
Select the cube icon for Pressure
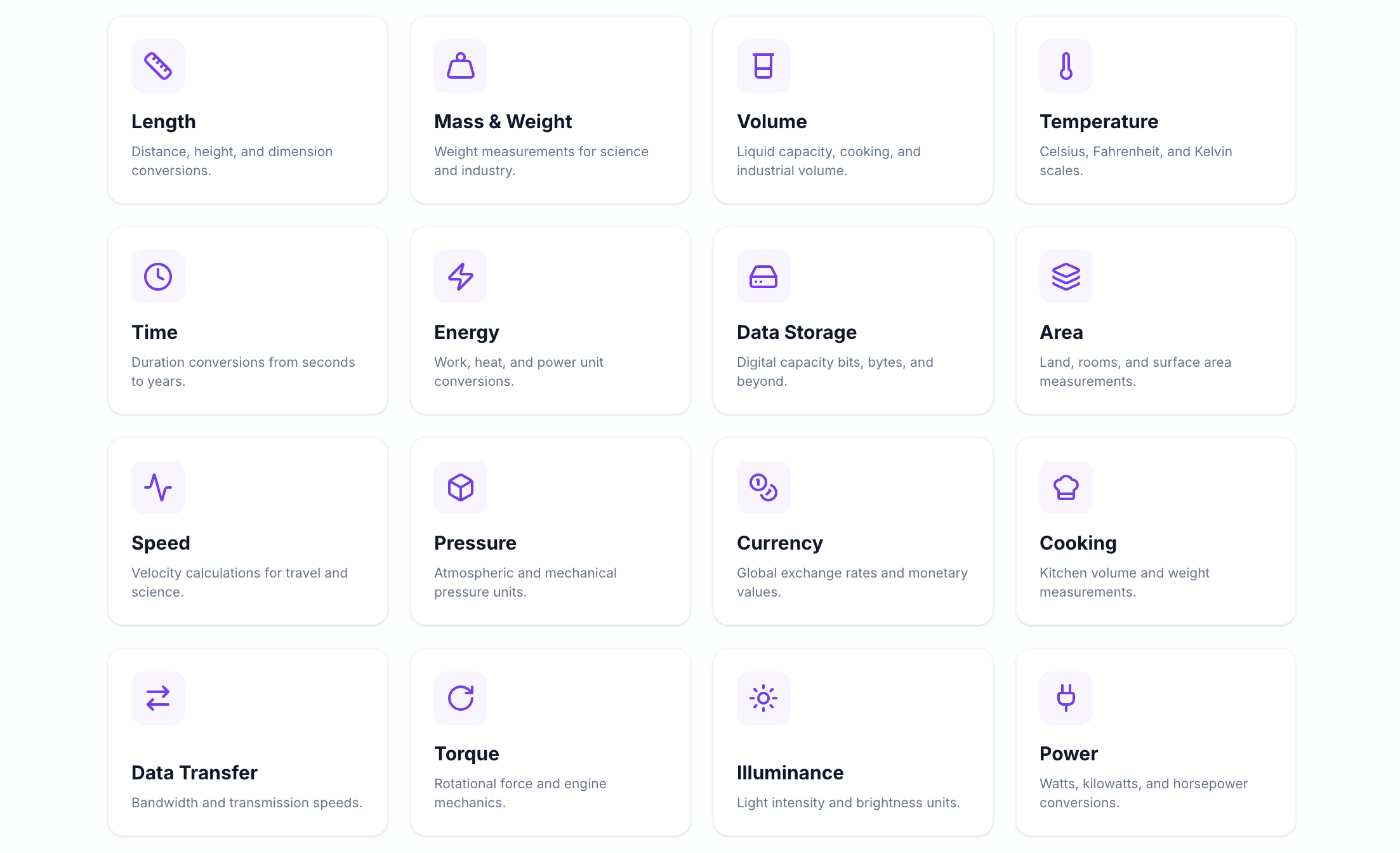(x=460, y=487)
